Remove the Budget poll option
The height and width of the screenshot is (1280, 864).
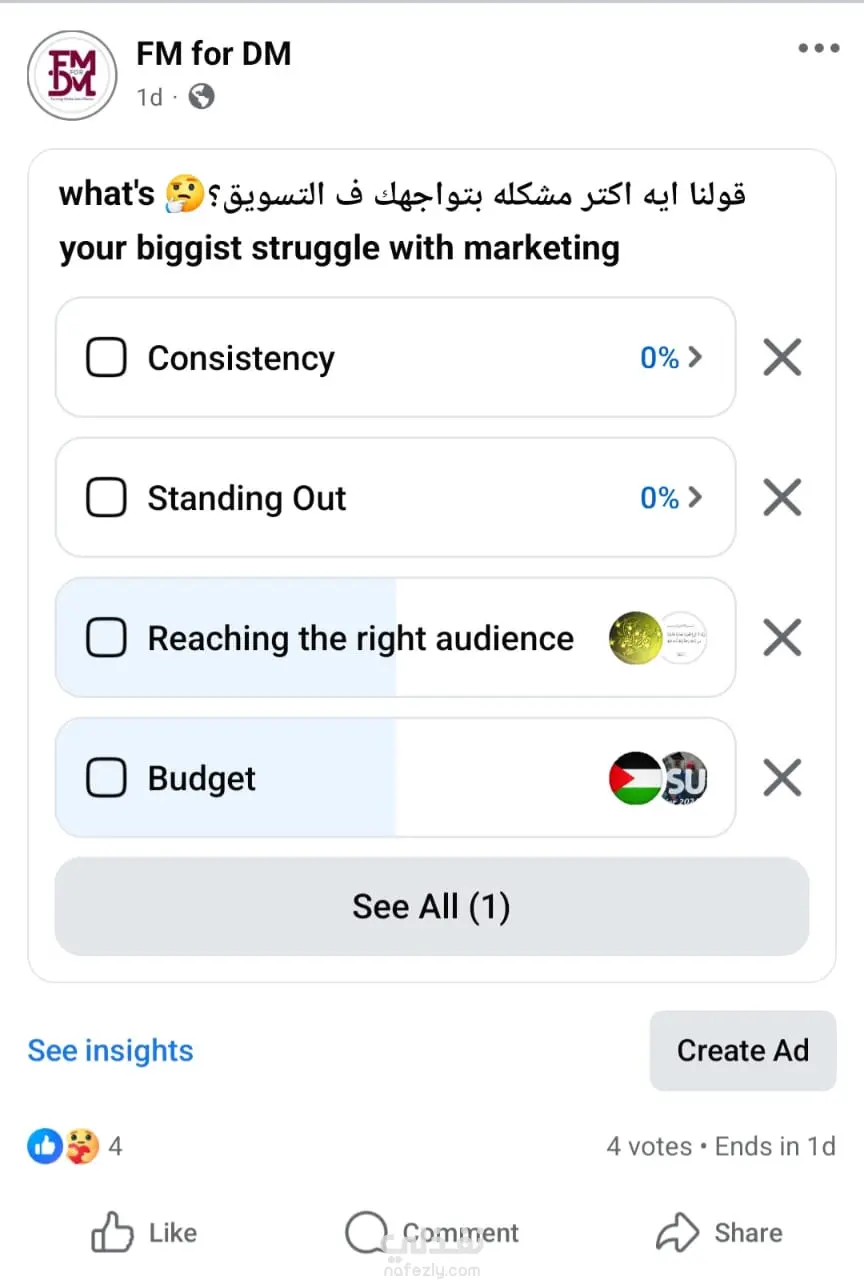pos(782,777)
